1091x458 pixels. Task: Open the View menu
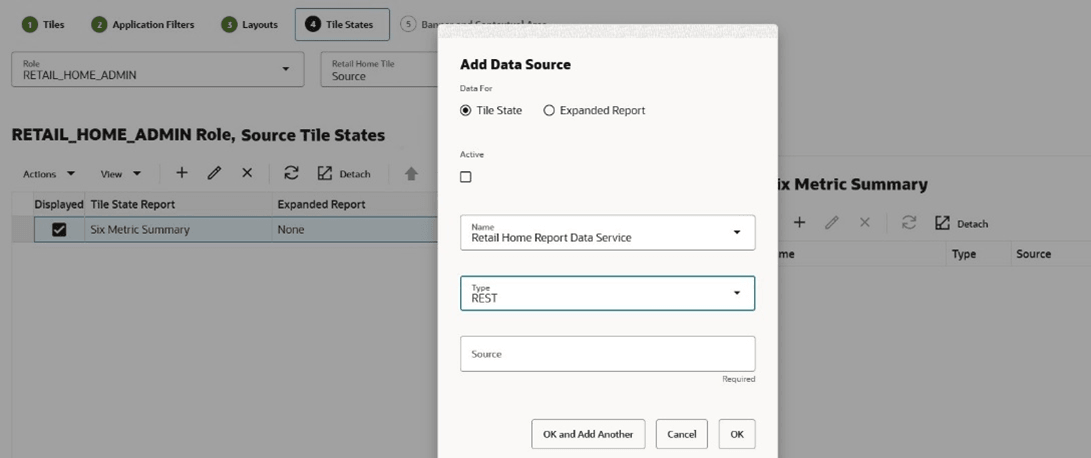coord(121,174)
